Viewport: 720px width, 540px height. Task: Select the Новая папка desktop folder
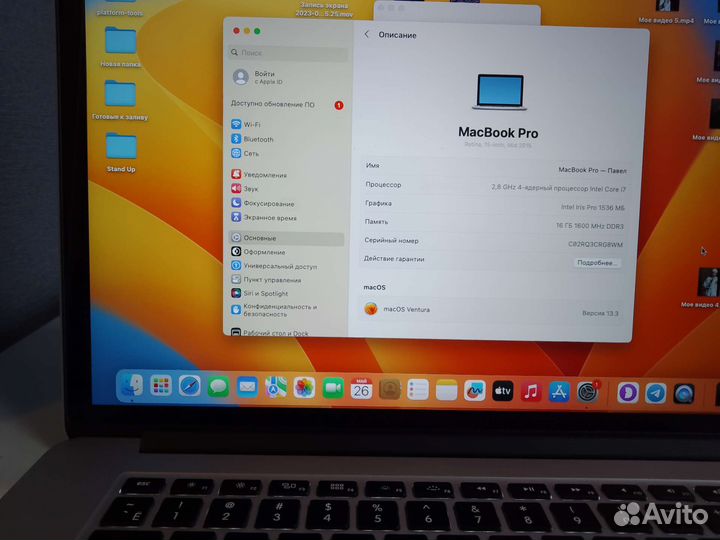click(120, 47)
